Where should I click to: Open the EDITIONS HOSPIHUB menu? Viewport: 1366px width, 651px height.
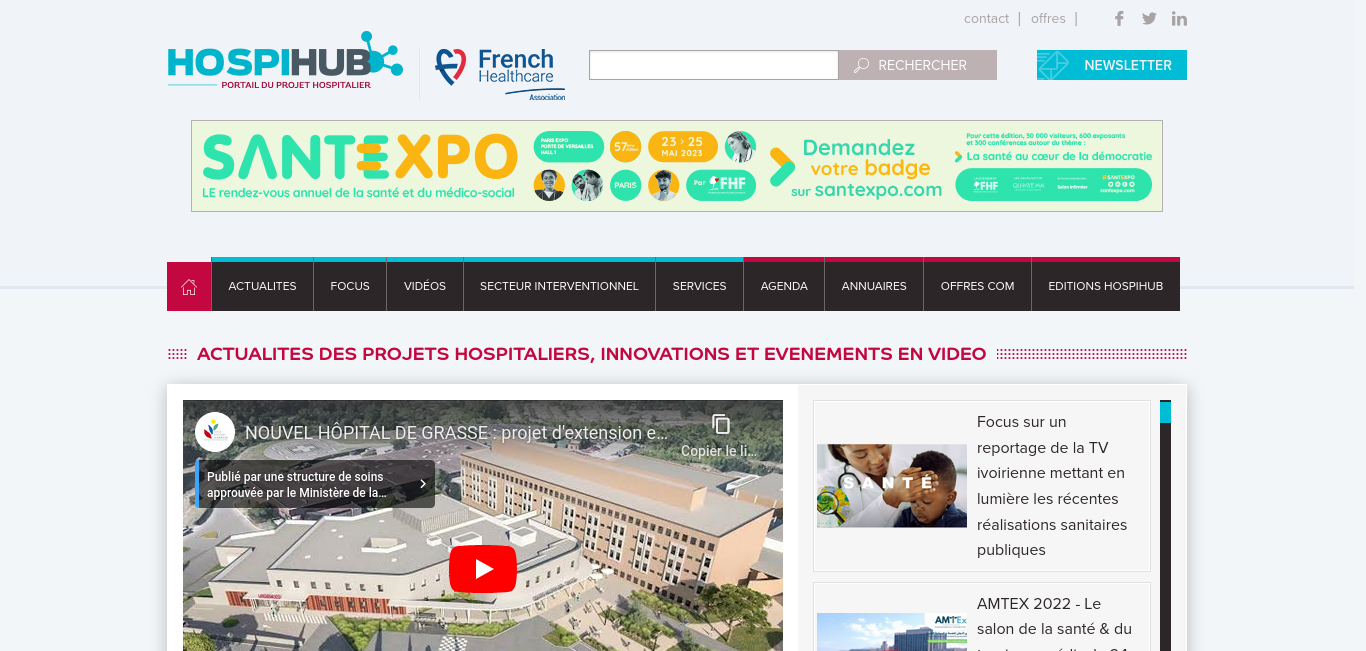coord(1106,286)
